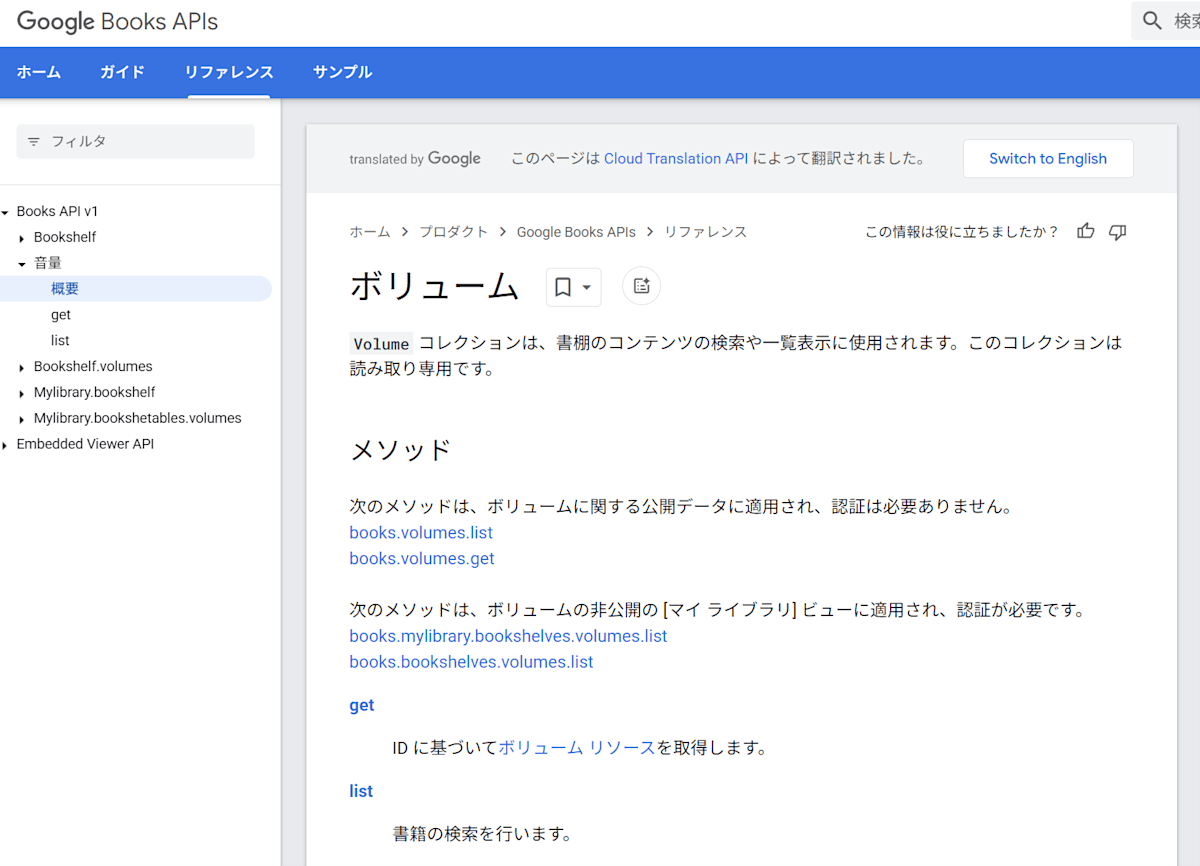The image size is (1200, 866).
Task: Open the books.volumes.list link
Action: [x=421, y=532]
